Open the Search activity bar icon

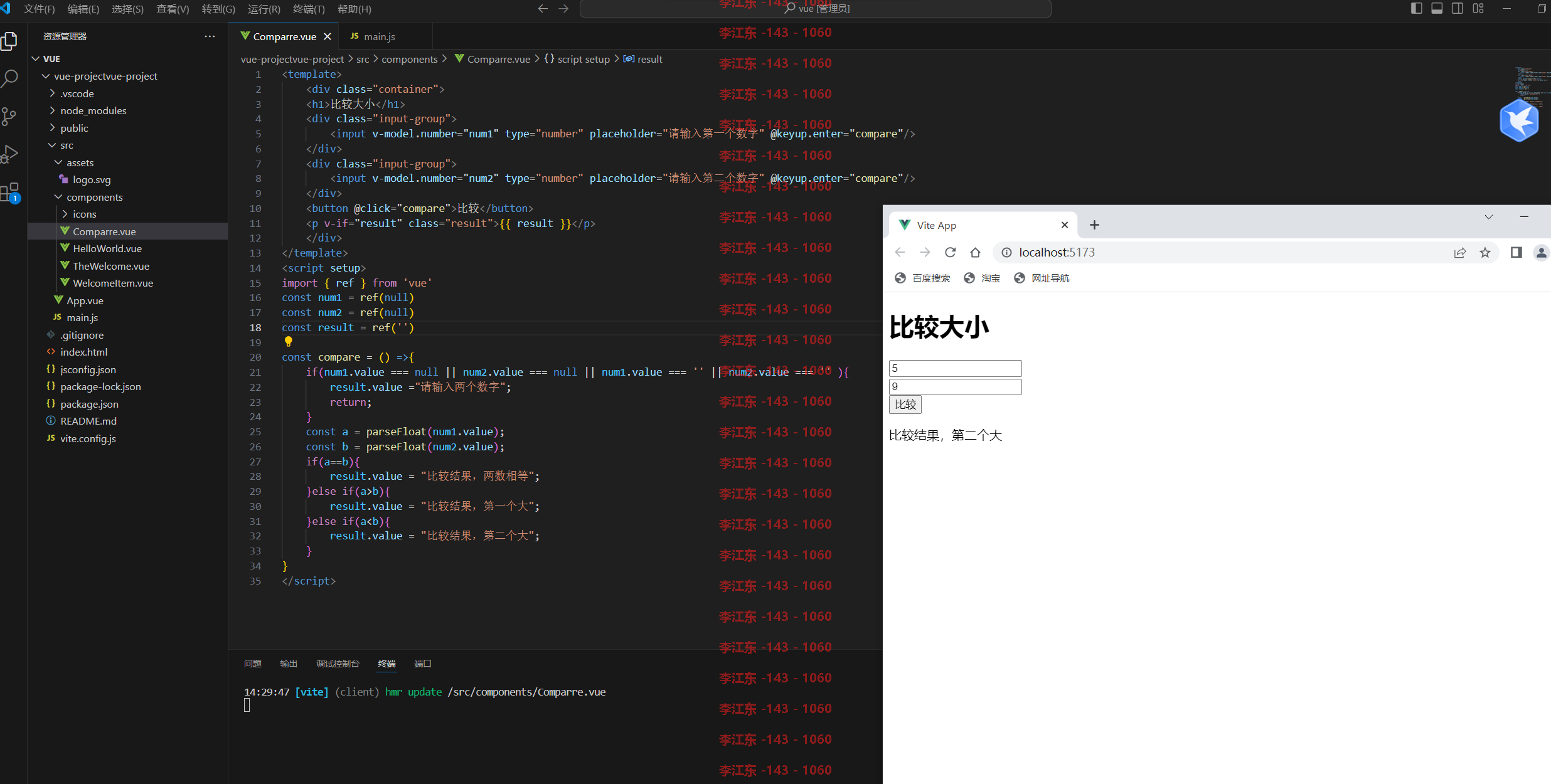9,78
